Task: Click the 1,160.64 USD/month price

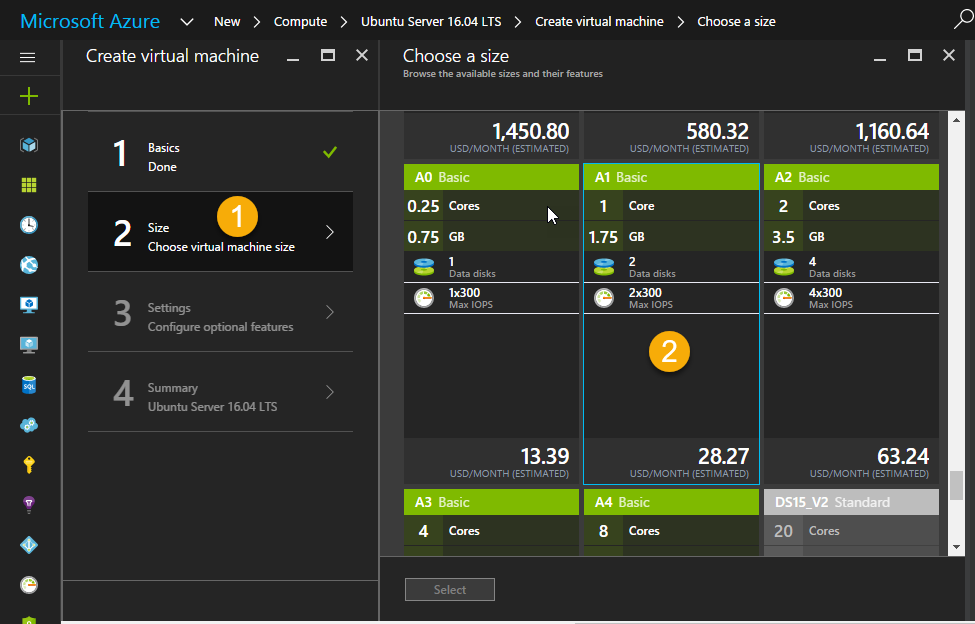Action: (x=892, y=132)
